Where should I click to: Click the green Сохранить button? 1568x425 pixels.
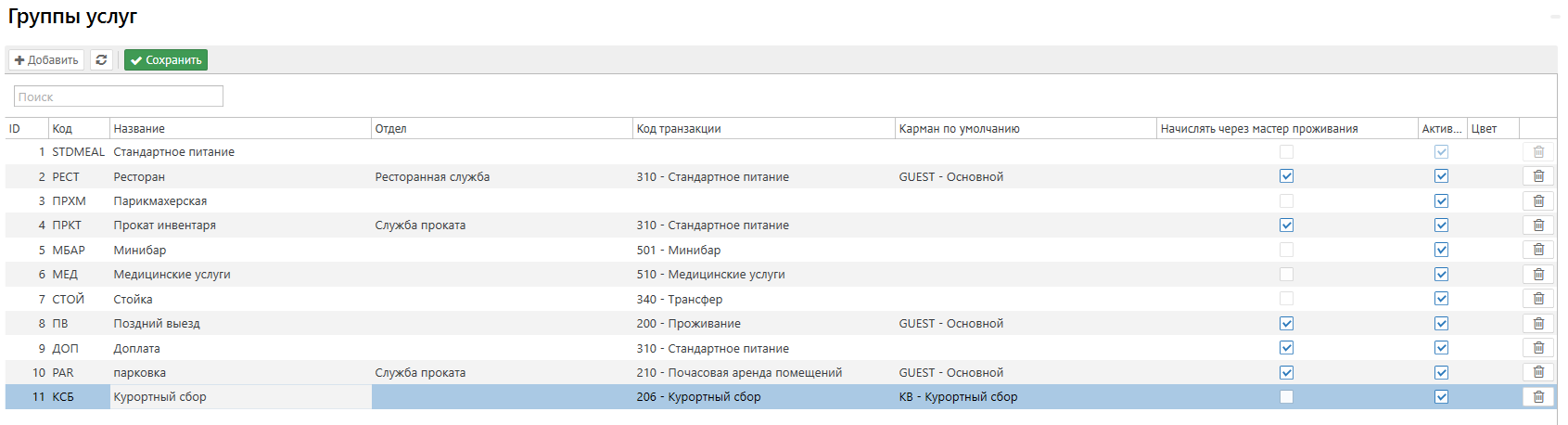166,60
